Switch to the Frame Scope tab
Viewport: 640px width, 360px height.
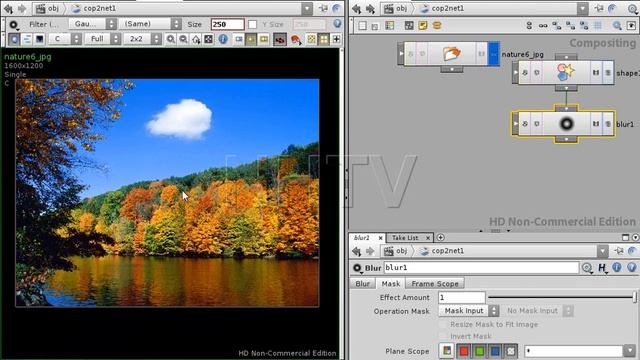tap(435, 283)
